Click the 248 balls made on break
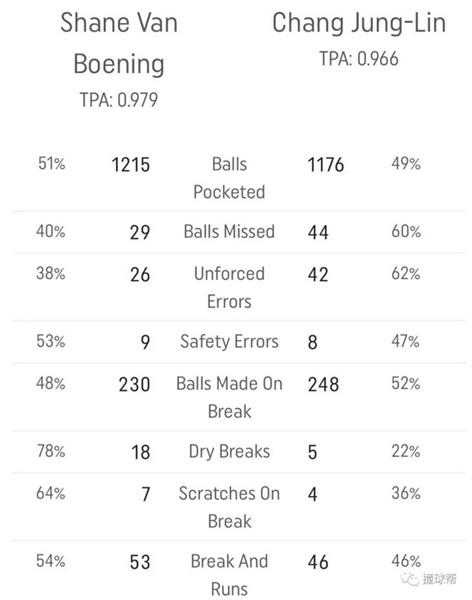 tap(323, 385)
